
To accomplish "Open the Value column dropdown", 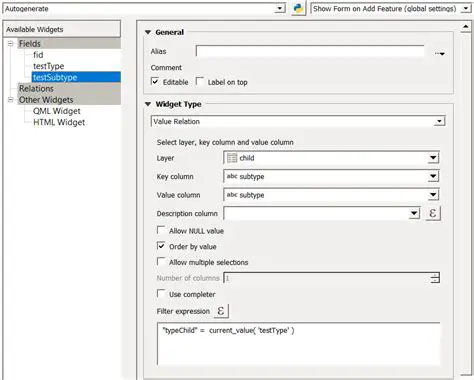I will point(331,195).
